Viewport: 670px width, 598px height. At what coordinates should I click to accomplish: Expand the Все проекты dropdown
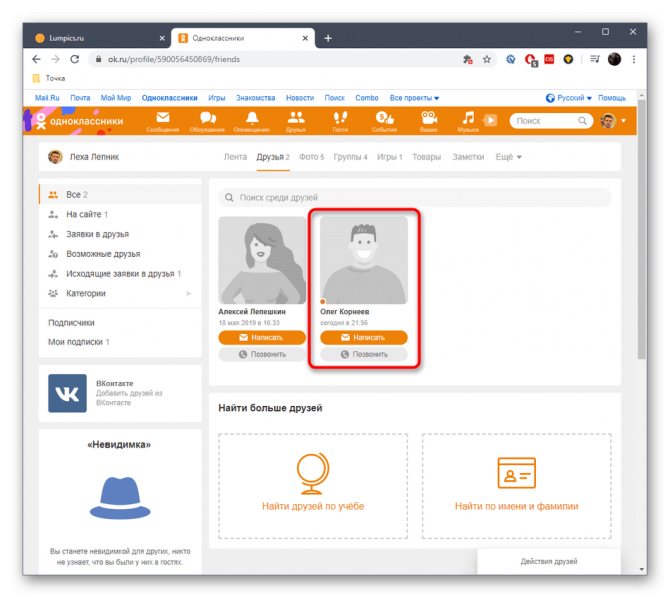tap(414, 98)
